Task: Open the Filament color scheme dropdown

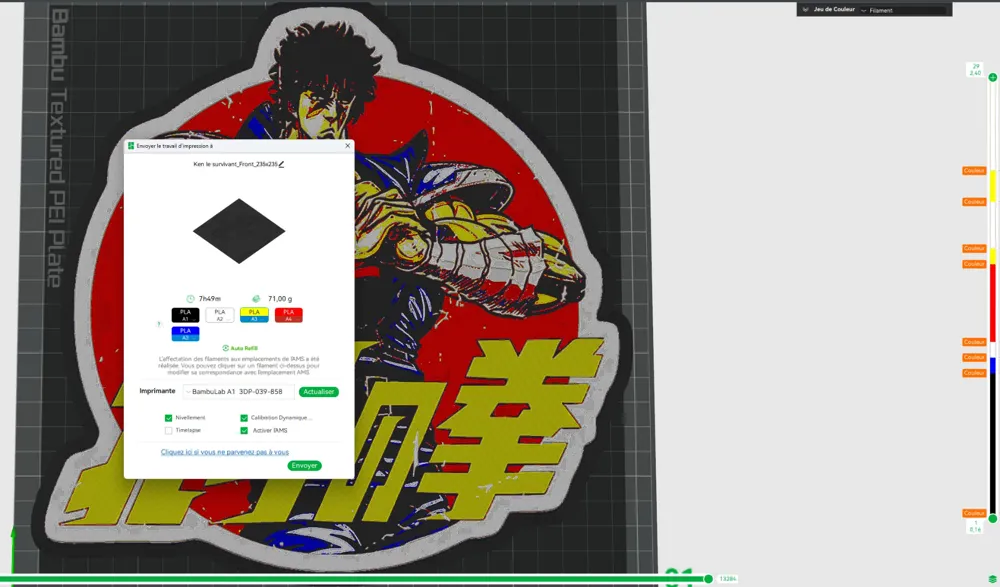Action: [903, 10]
